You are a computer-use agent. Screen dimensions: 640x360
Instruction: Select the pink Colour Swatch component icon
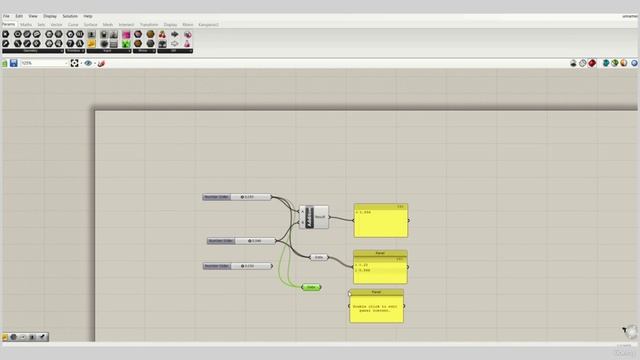[126, 34]
